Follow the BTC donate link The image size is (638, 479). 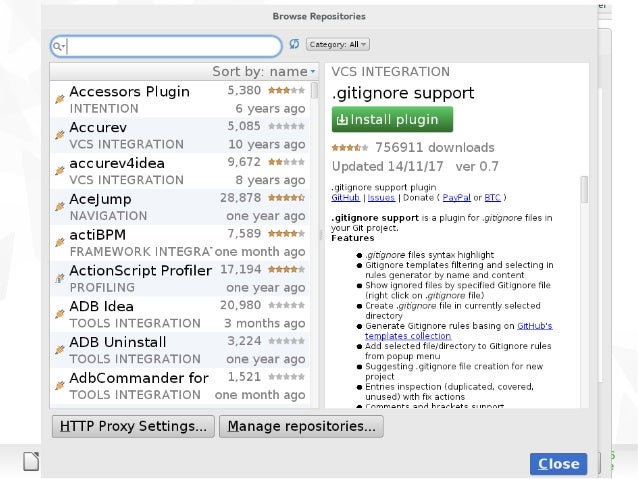pyautogui.click(x=492, y=197)
